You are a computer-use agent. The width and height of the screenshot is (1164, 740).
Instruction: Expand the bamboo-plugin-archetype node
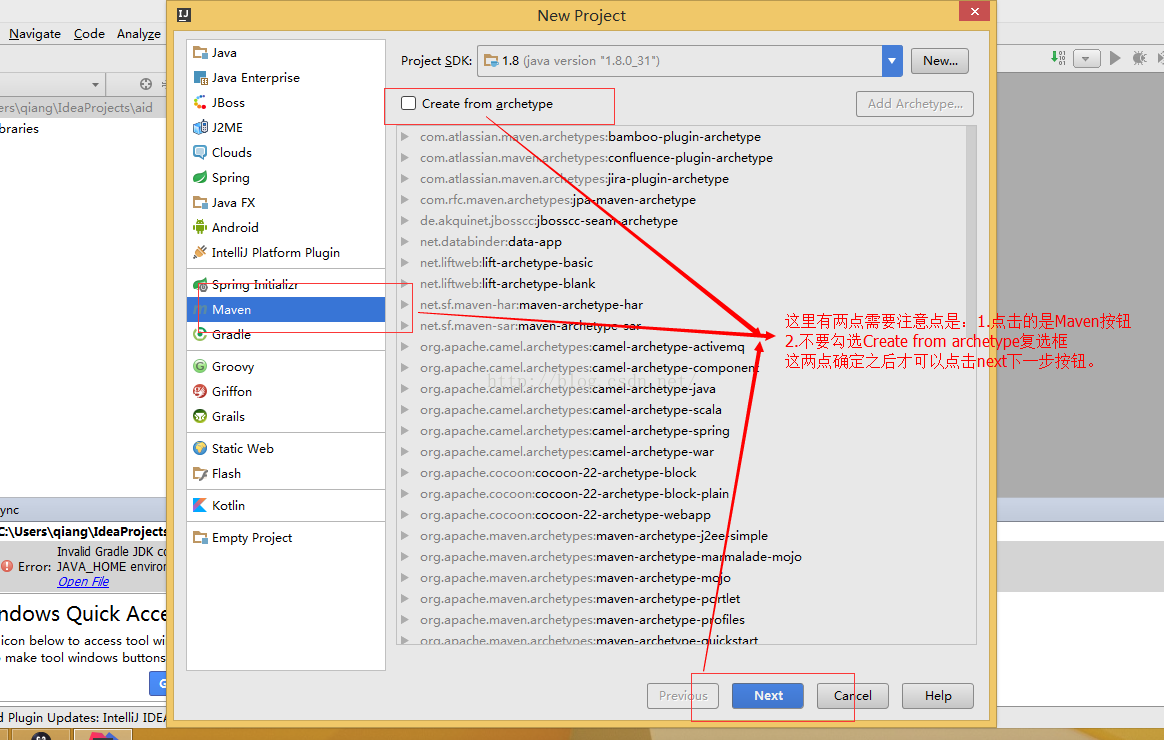(x=405, y=137)
